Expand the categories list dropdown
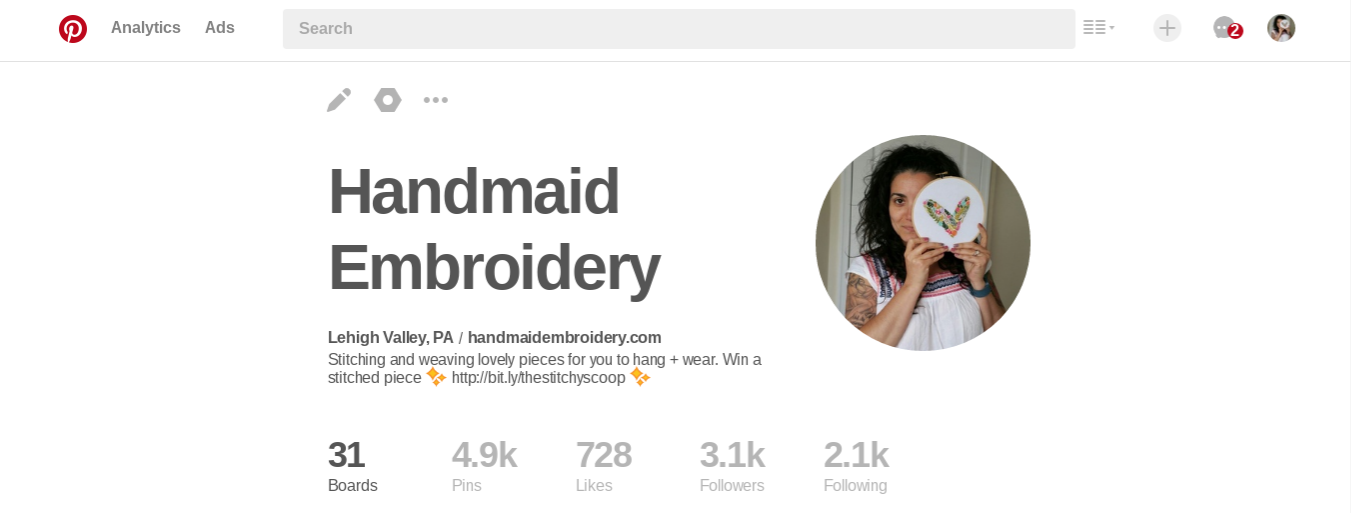Image resolution: width=1351 pixels, height=513 pixels. click(x=1099, y=28)
